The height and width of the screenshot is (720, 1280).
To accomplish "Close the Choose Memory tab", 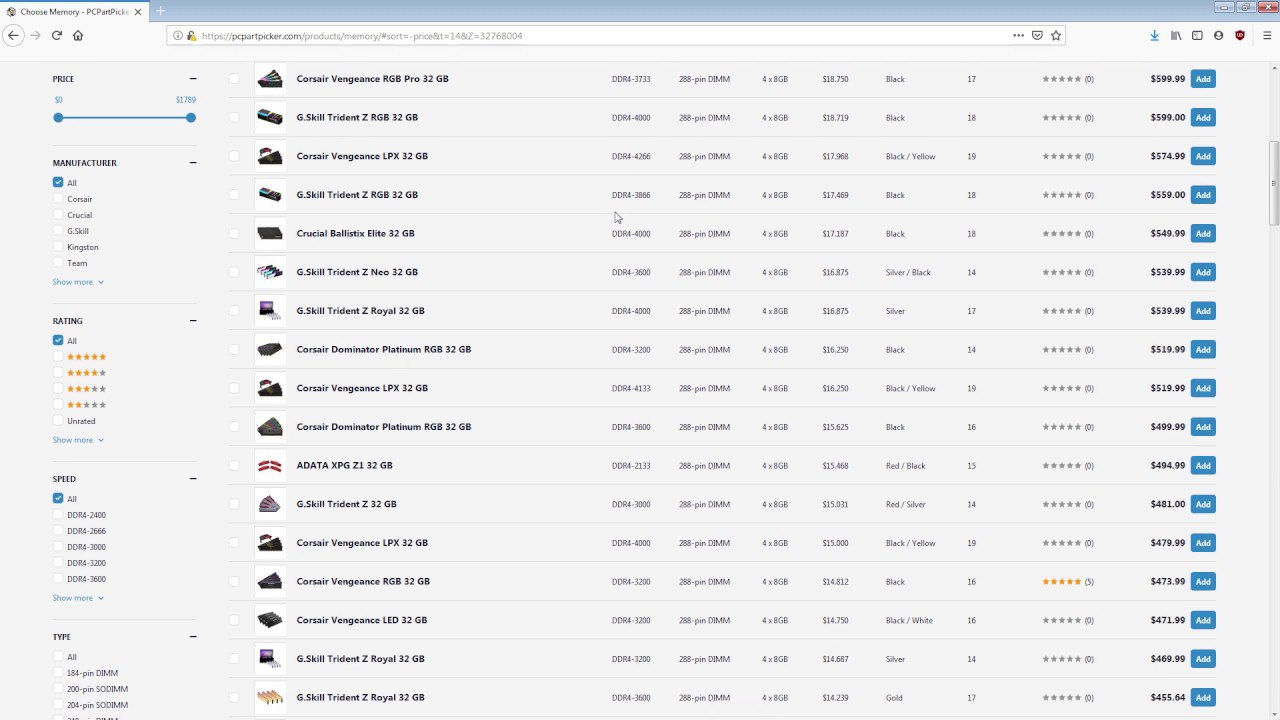I will click(x=138, y=12).
